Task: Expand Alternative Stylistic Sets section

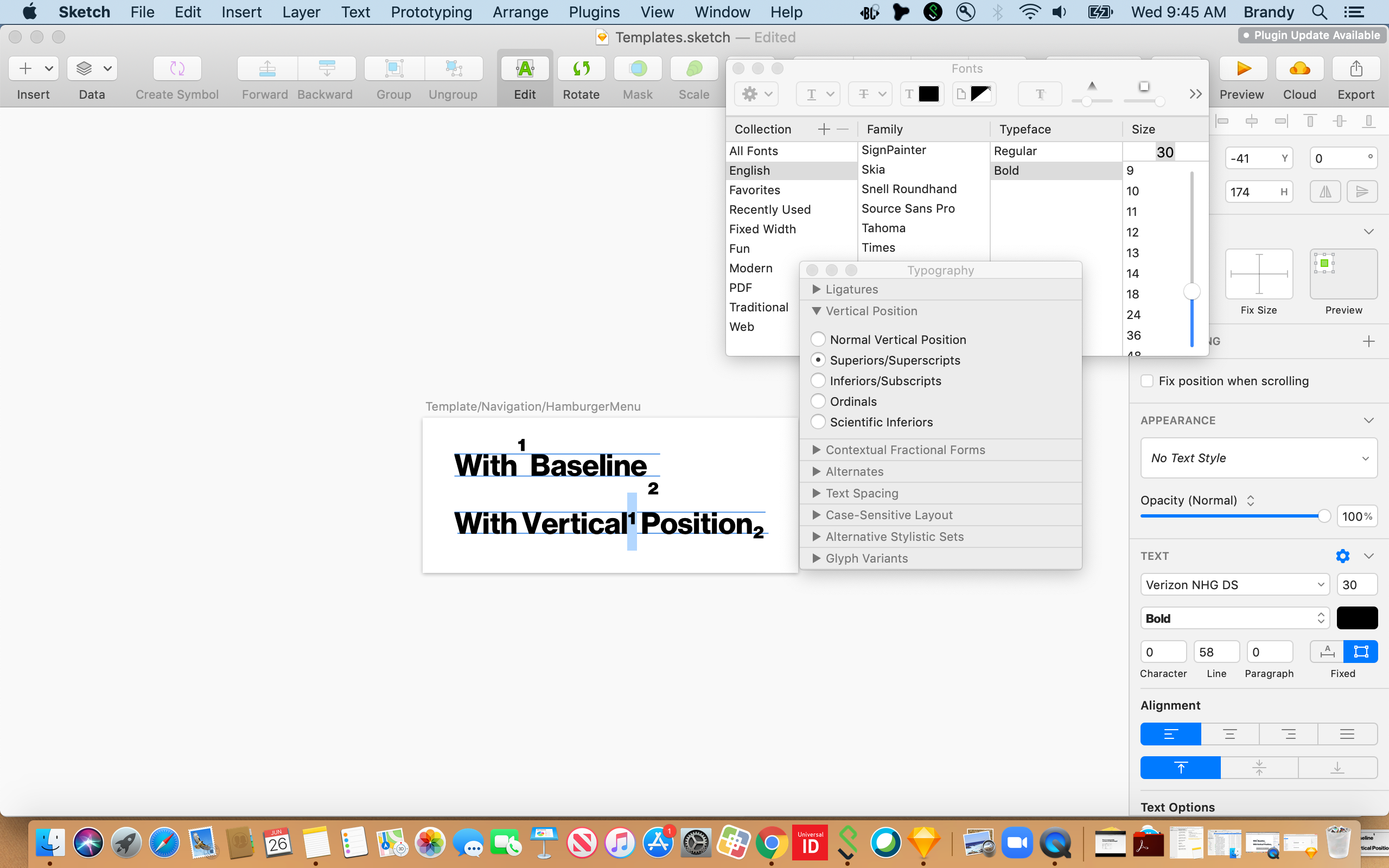Action: click(x=816, y=537)
